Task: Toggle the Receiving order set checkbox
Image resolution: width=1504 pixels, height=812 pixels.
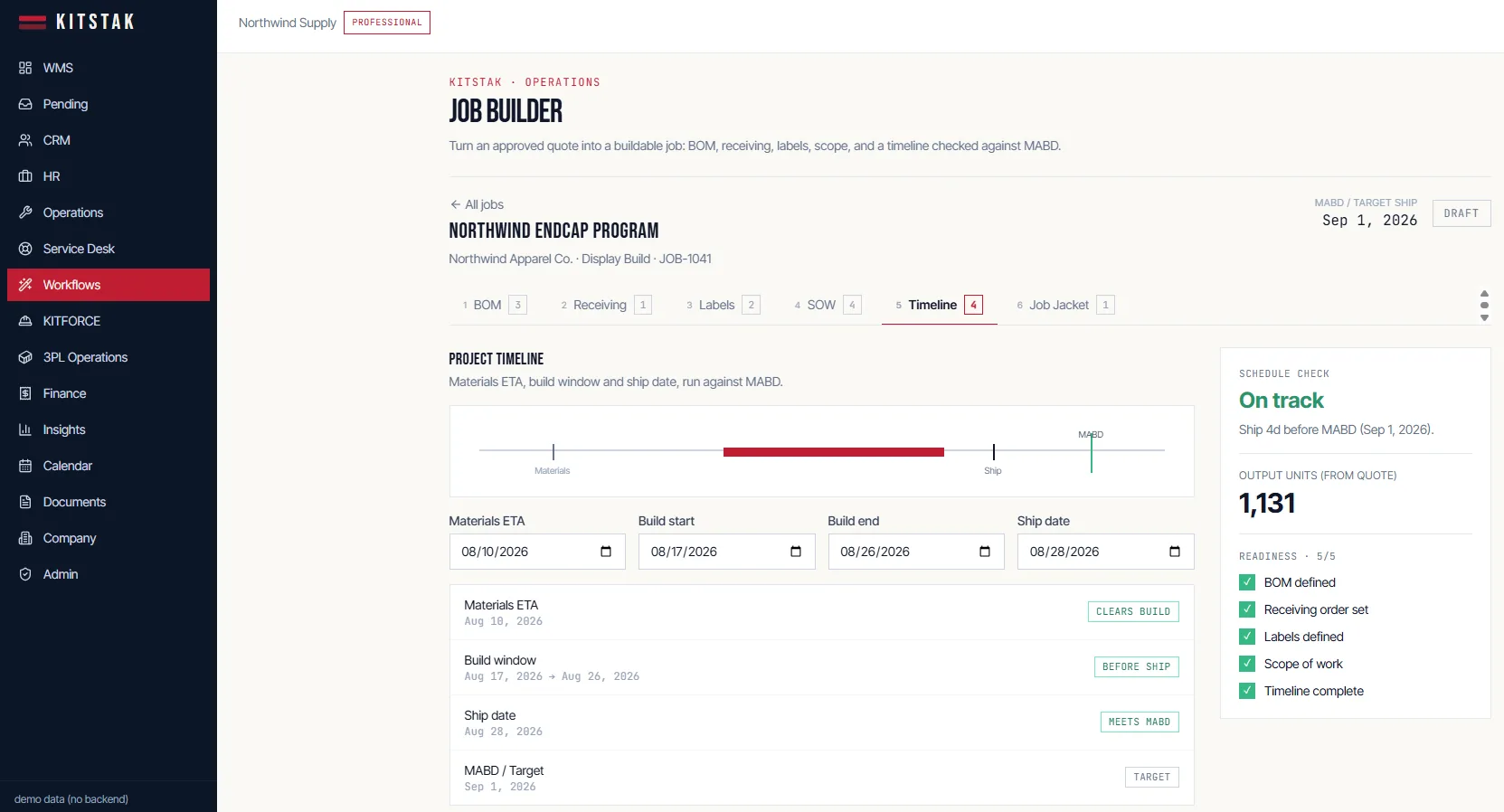Action: click(x=1247, y=609)
